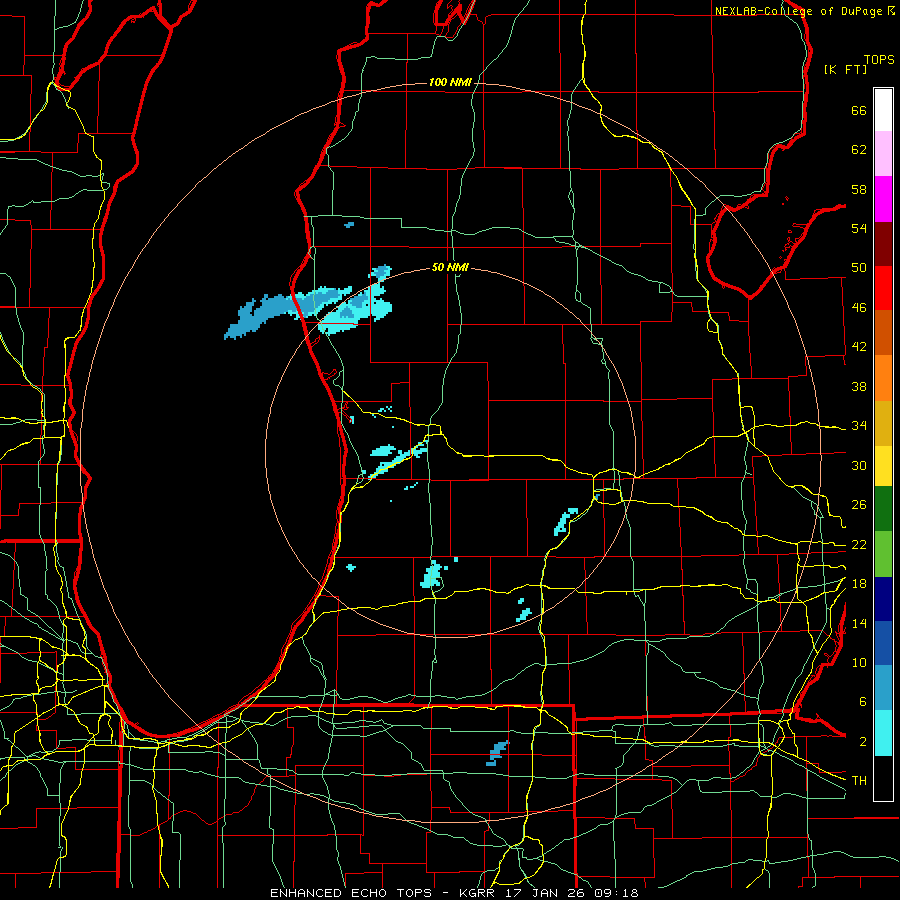Click the legend value "2"
This screenshot has width=900, height=900.
point(862,742)
